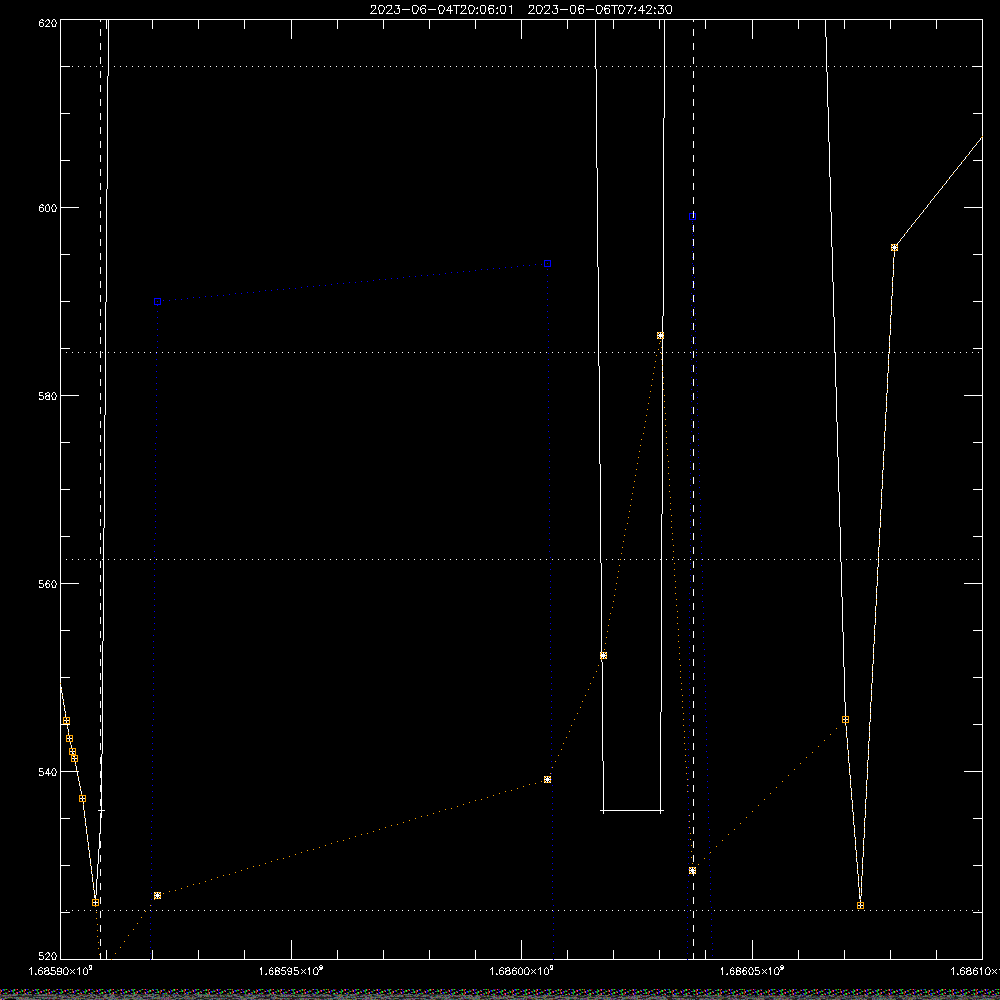Click the x-axis label 1.68595×10⁹
This screenshot has height=1000, width=1000.
291,971
